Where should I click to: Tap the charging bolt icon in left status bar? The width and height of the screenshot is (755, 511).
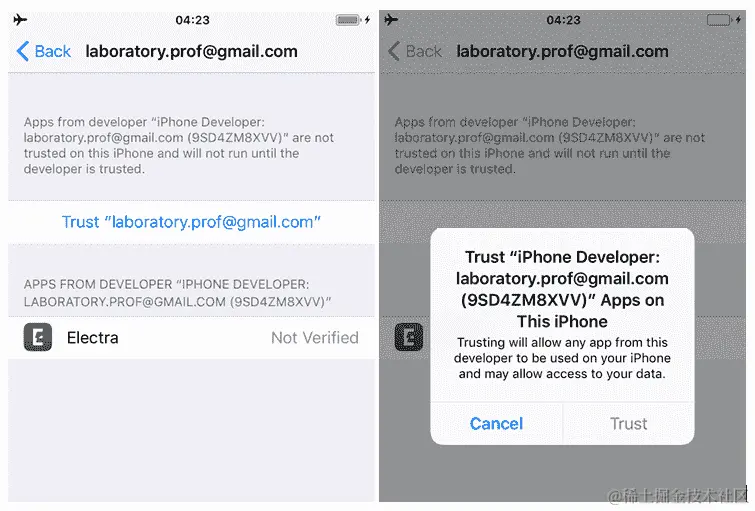[367, 20]
